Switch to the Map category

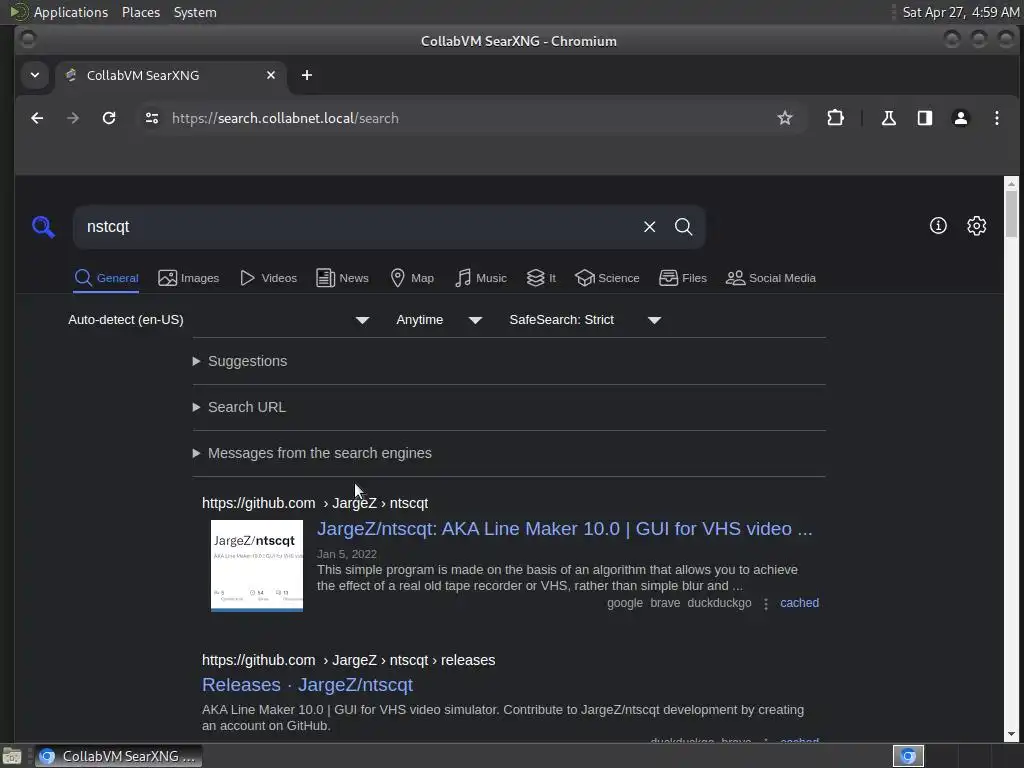tap(412, 278)
